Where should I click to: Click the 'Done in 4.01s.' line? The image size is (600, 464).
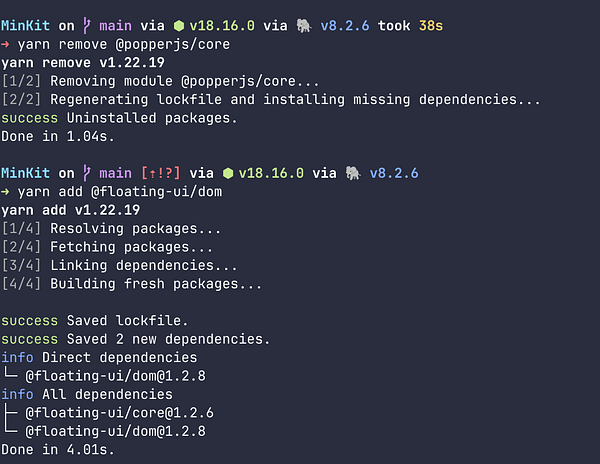point(58,450)
